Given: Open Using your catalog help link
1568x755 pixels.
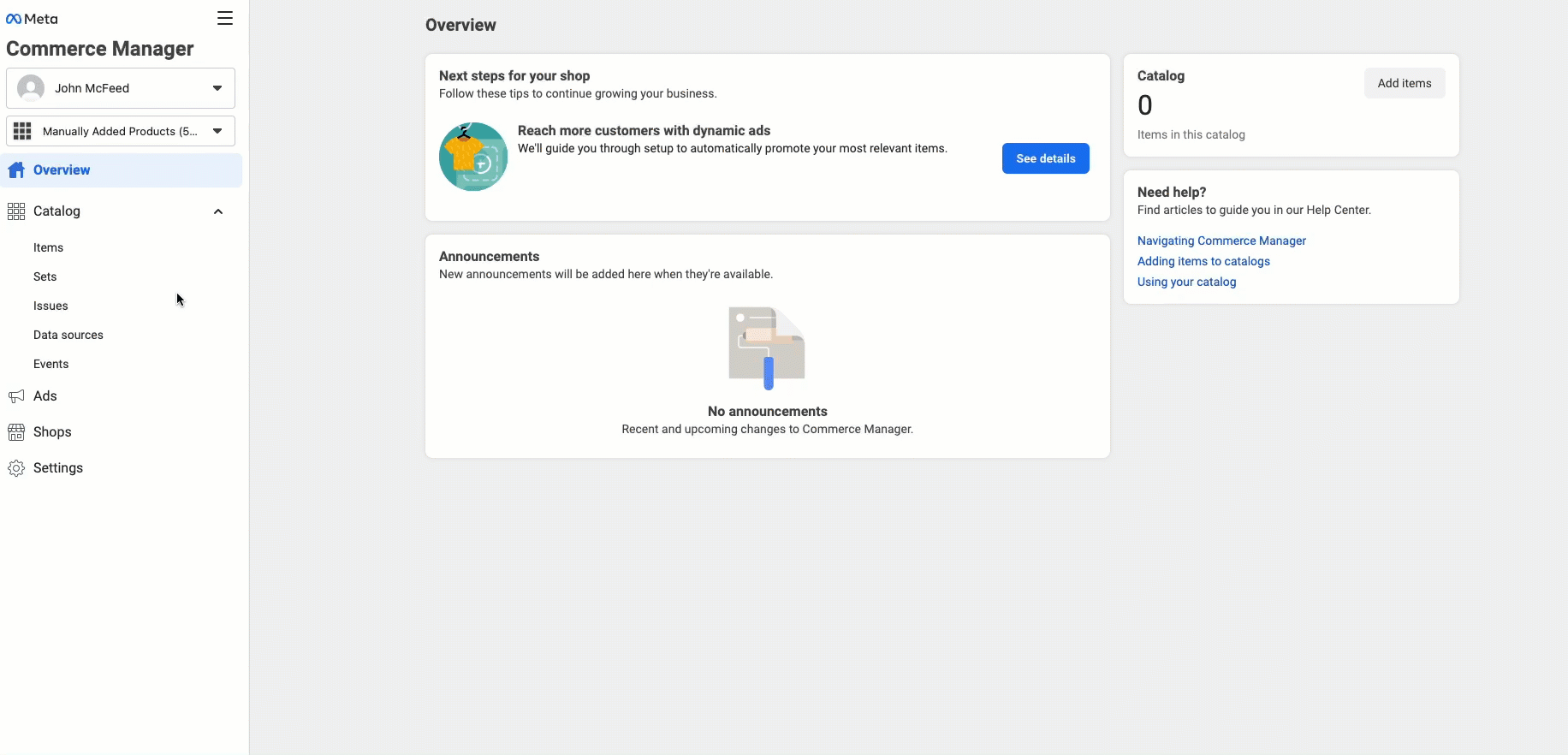Looking at the screenshot, I should coord(1186,282).
